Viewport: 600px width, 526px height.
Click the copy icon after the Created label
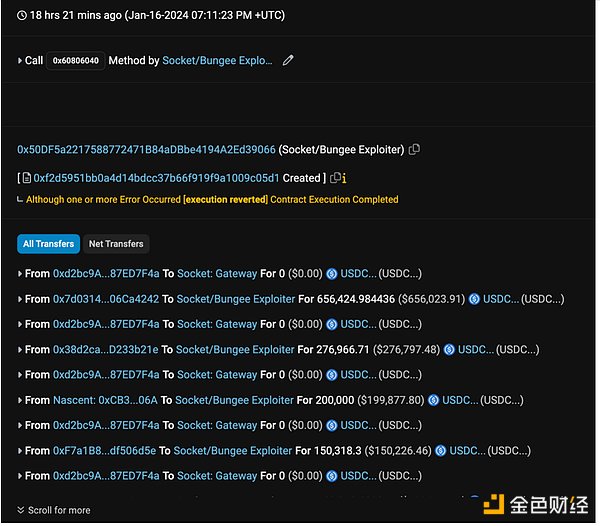click(x=335, y=178)
